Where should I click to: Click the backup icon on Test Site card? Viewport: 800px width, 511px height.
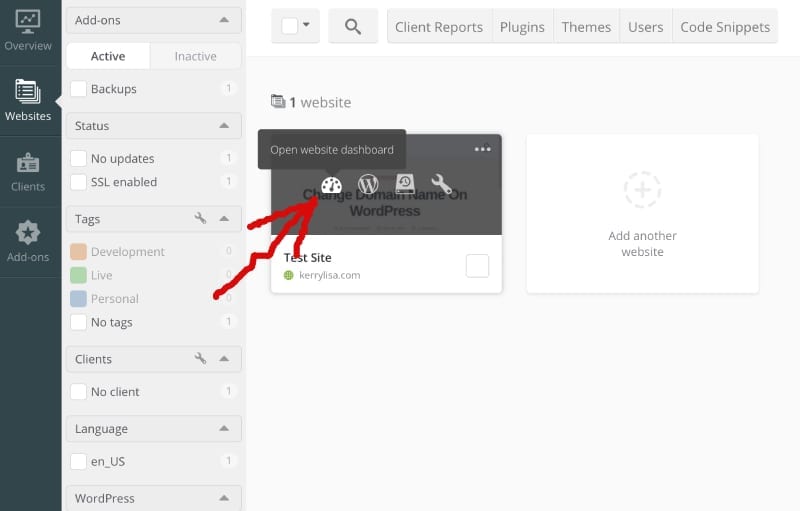405,185
